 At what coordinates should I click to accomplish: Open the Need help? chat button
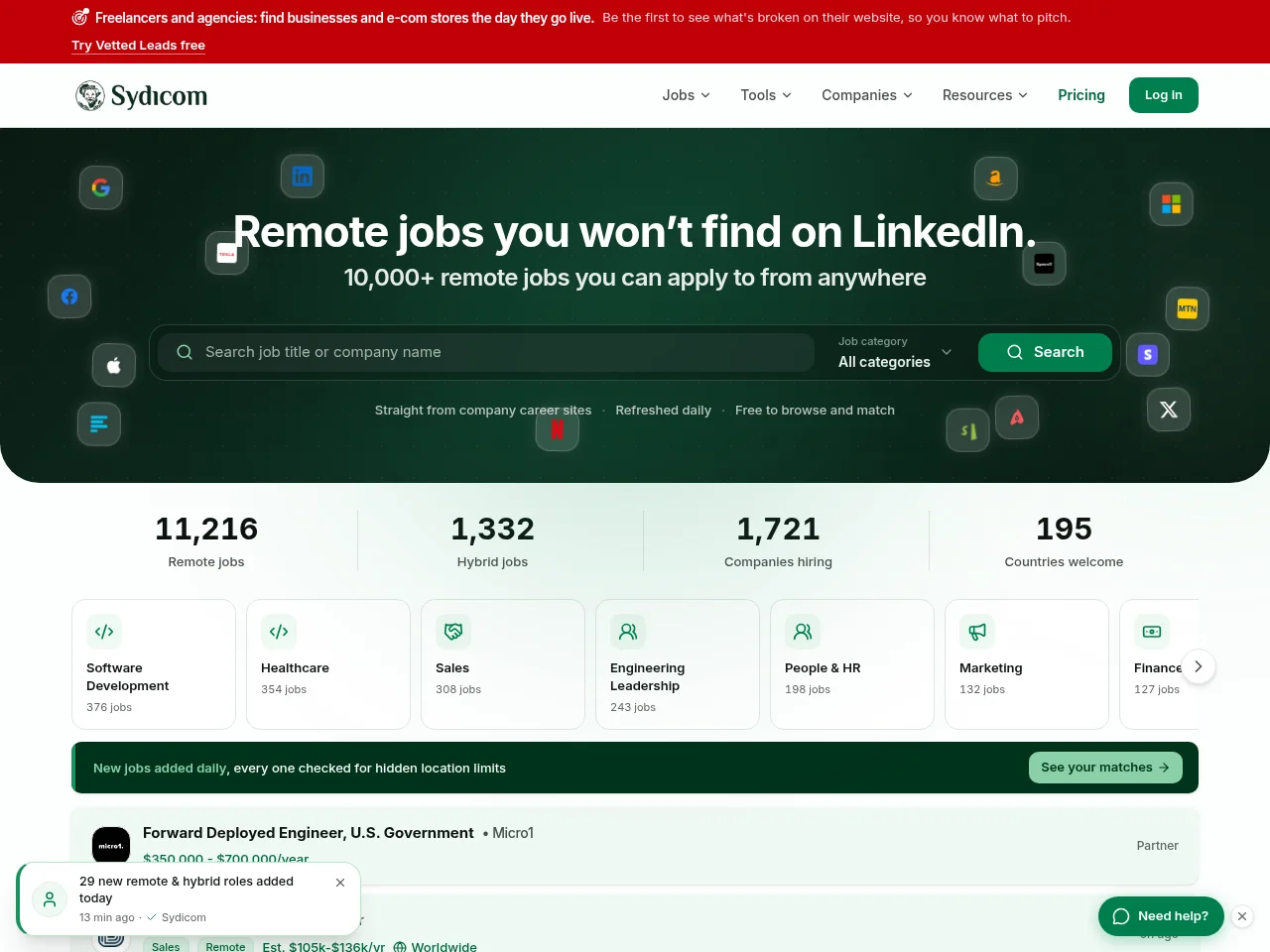coord(1161,916)
